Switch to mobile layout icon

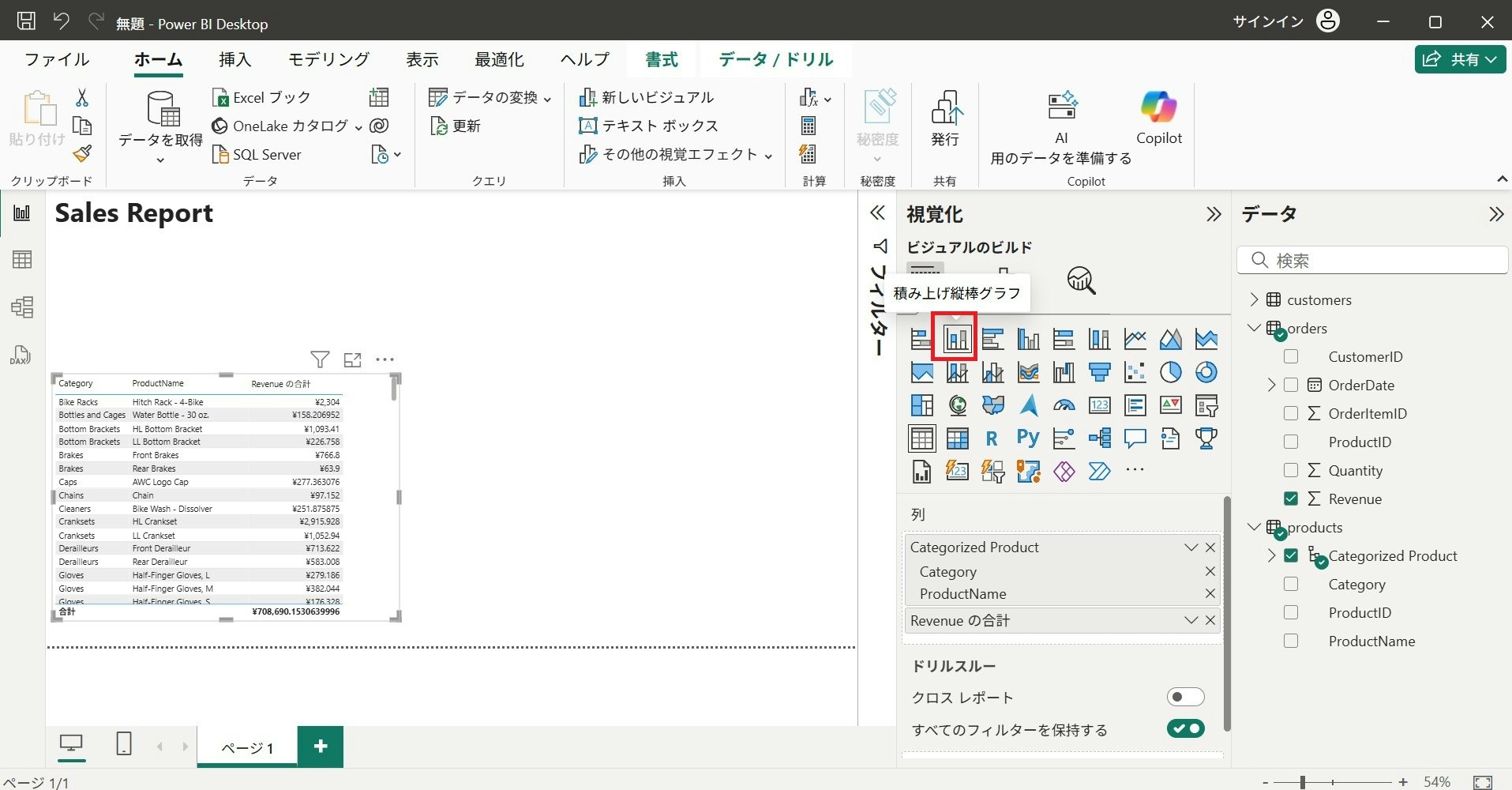click(124, 744)
